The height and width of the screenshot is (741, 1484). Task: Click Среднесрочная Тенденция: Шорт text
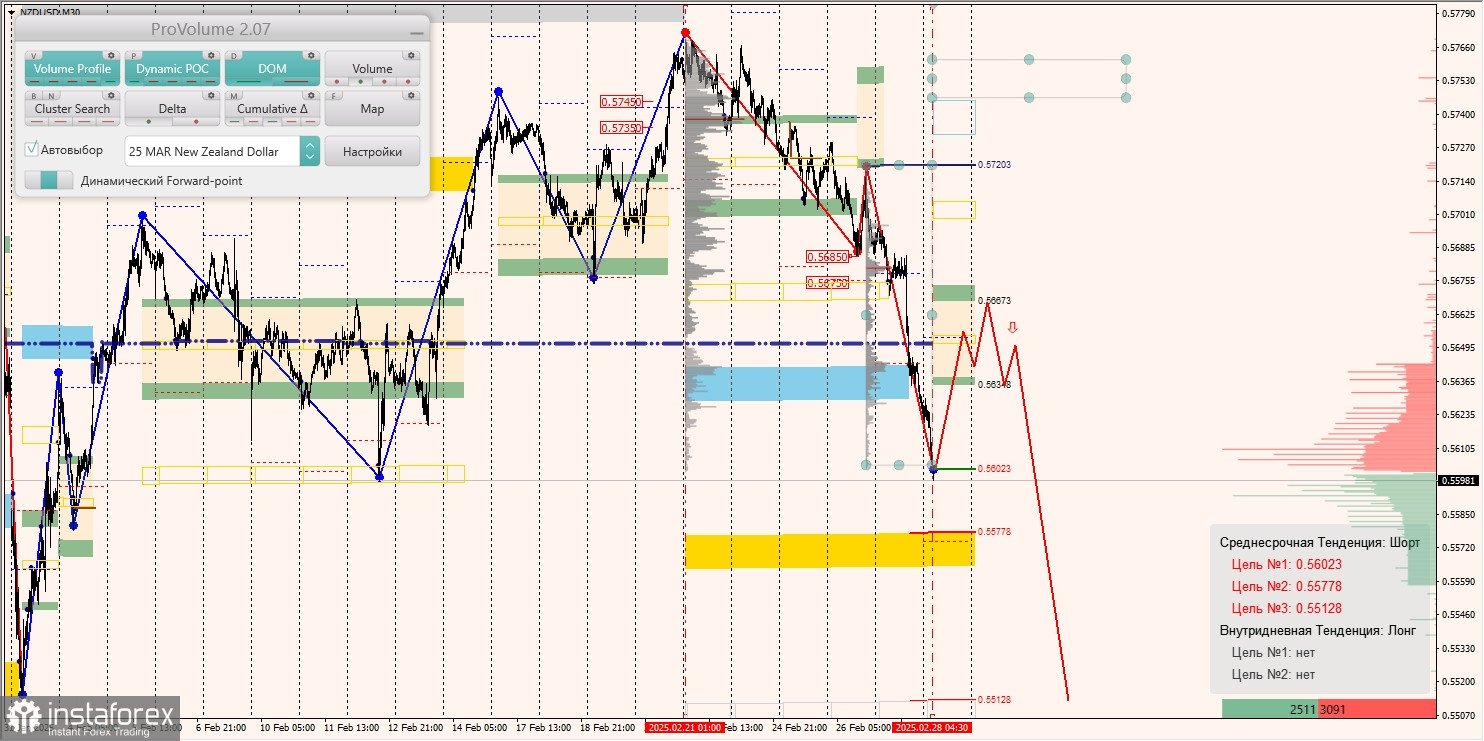(x=1320, y=542)
